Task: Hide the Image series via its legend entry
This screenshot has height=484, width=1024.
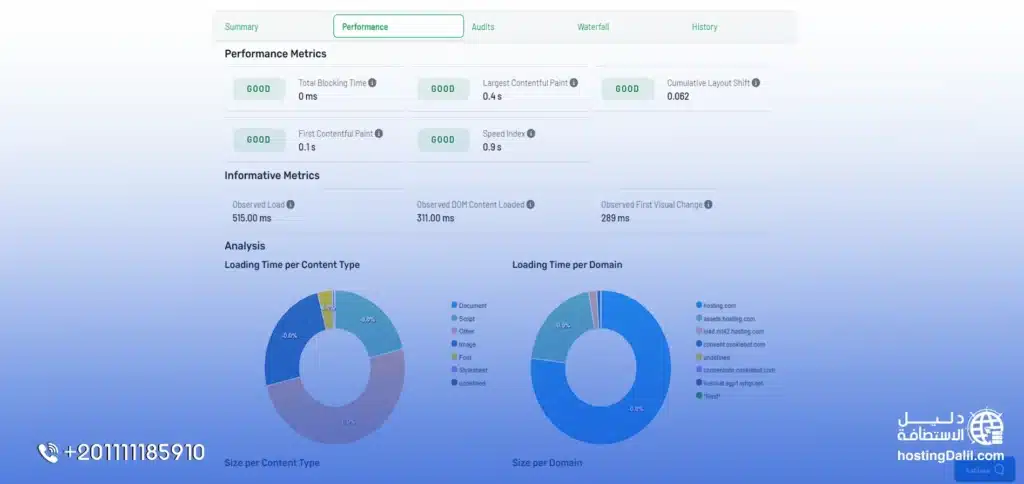Action: tap(466, 344)
